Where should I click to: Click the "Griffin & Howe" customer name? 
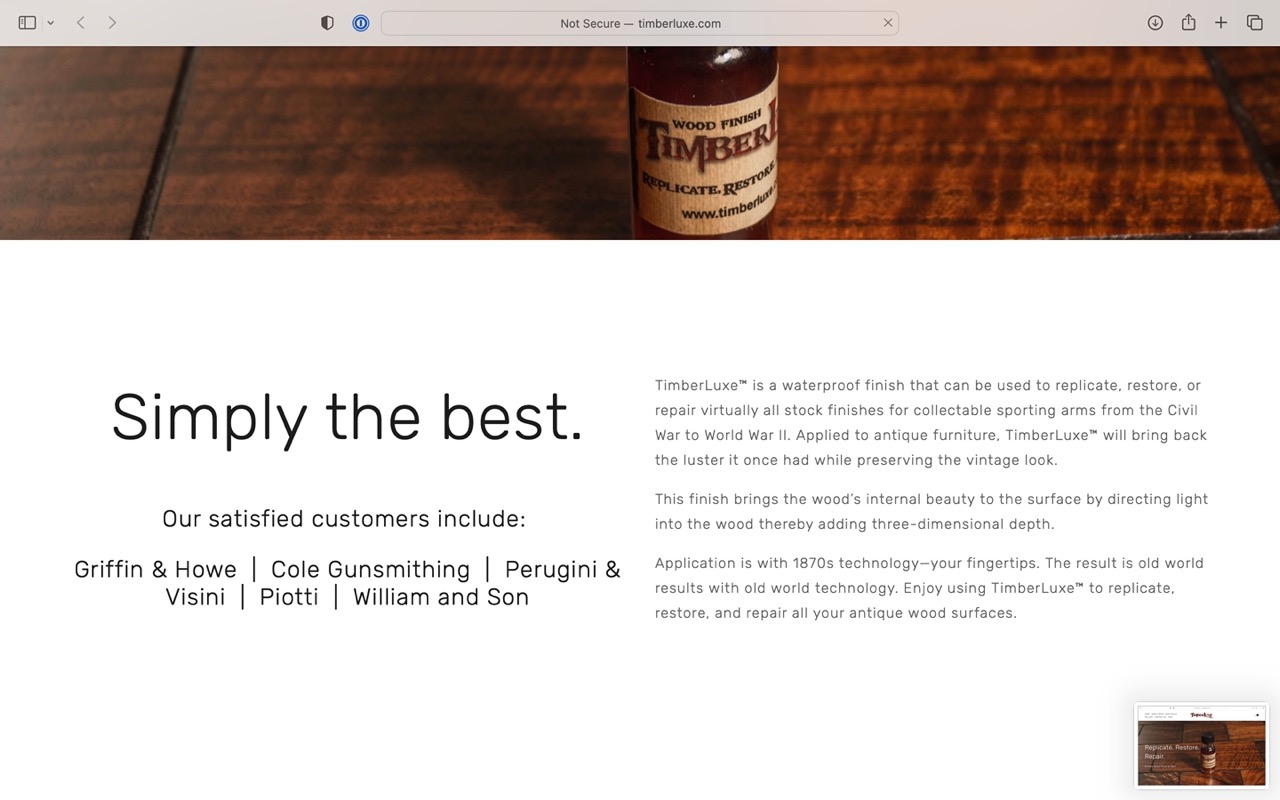coord(155,569)
